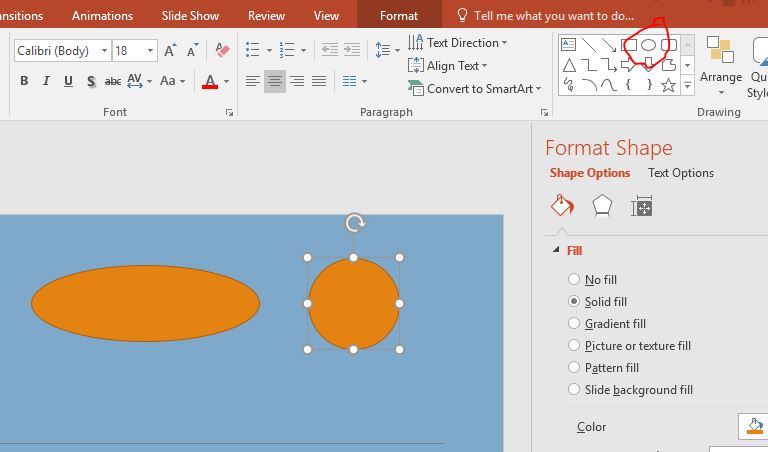The image size is (768, 452).
Task: Switch to the Review tab
Action: click(x=266, y=16)
